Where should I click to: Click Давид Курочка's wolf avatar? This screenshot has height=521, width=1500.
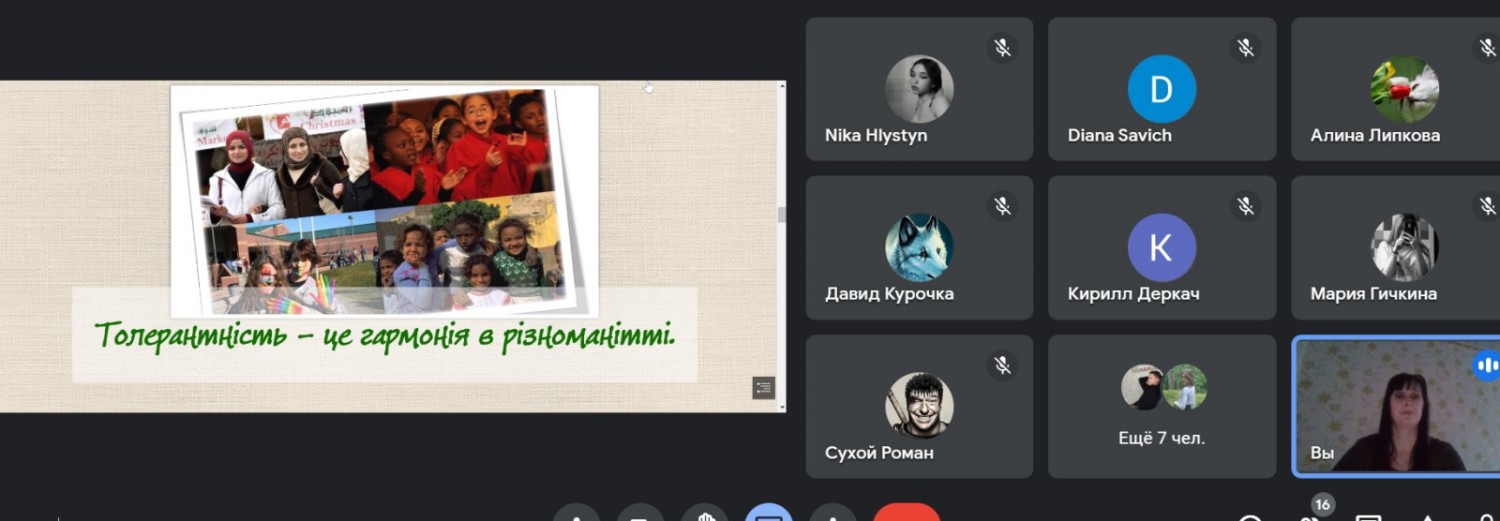pos(919,248)
